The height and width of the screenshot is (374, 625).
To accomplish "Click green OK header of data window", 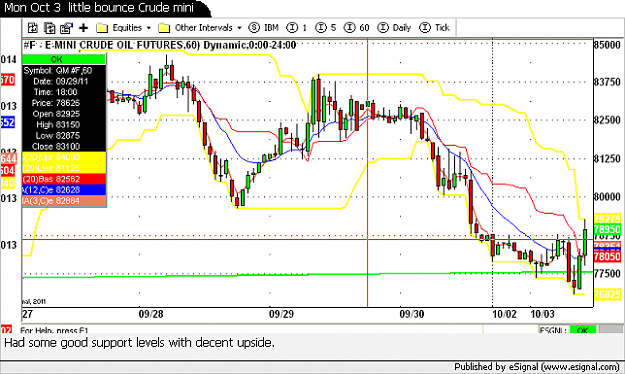I will click(64, 59).
